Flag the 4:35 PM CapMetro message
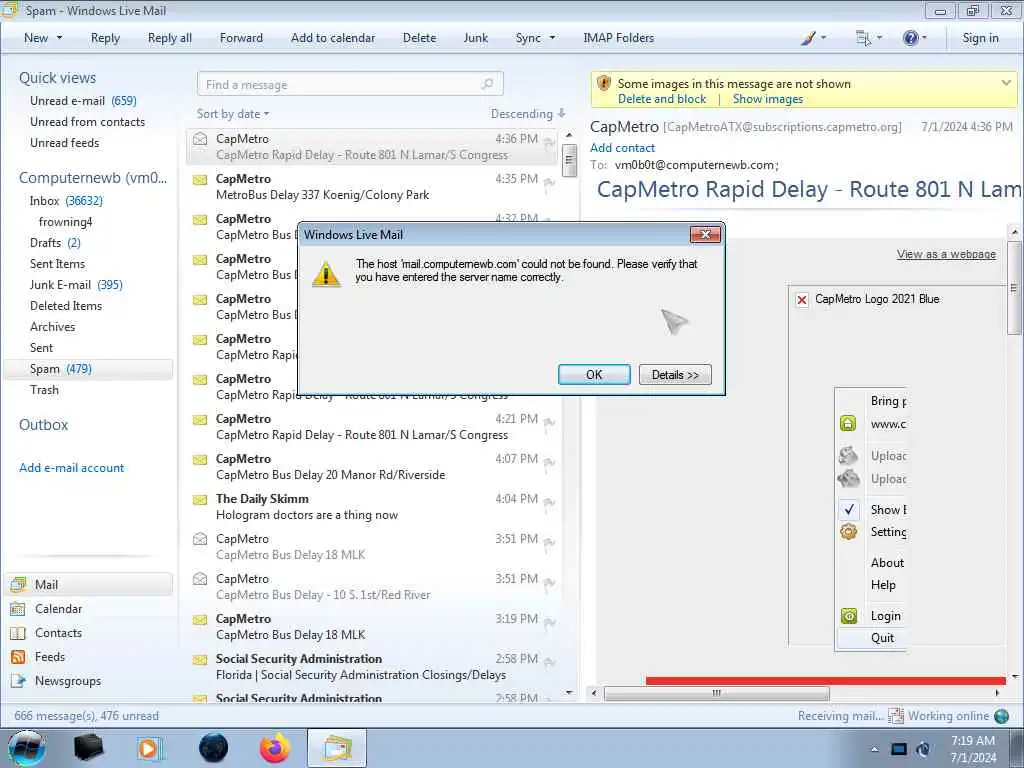This screenshot has width=1024, height=768. pyautogui.click(x=550, y=182)
